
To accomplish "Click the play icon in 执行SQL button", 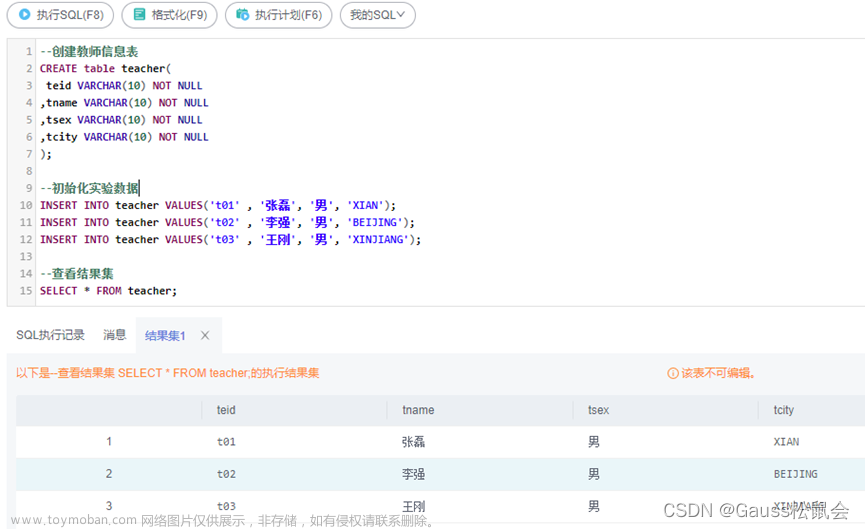I will click(x=24, y=14).
